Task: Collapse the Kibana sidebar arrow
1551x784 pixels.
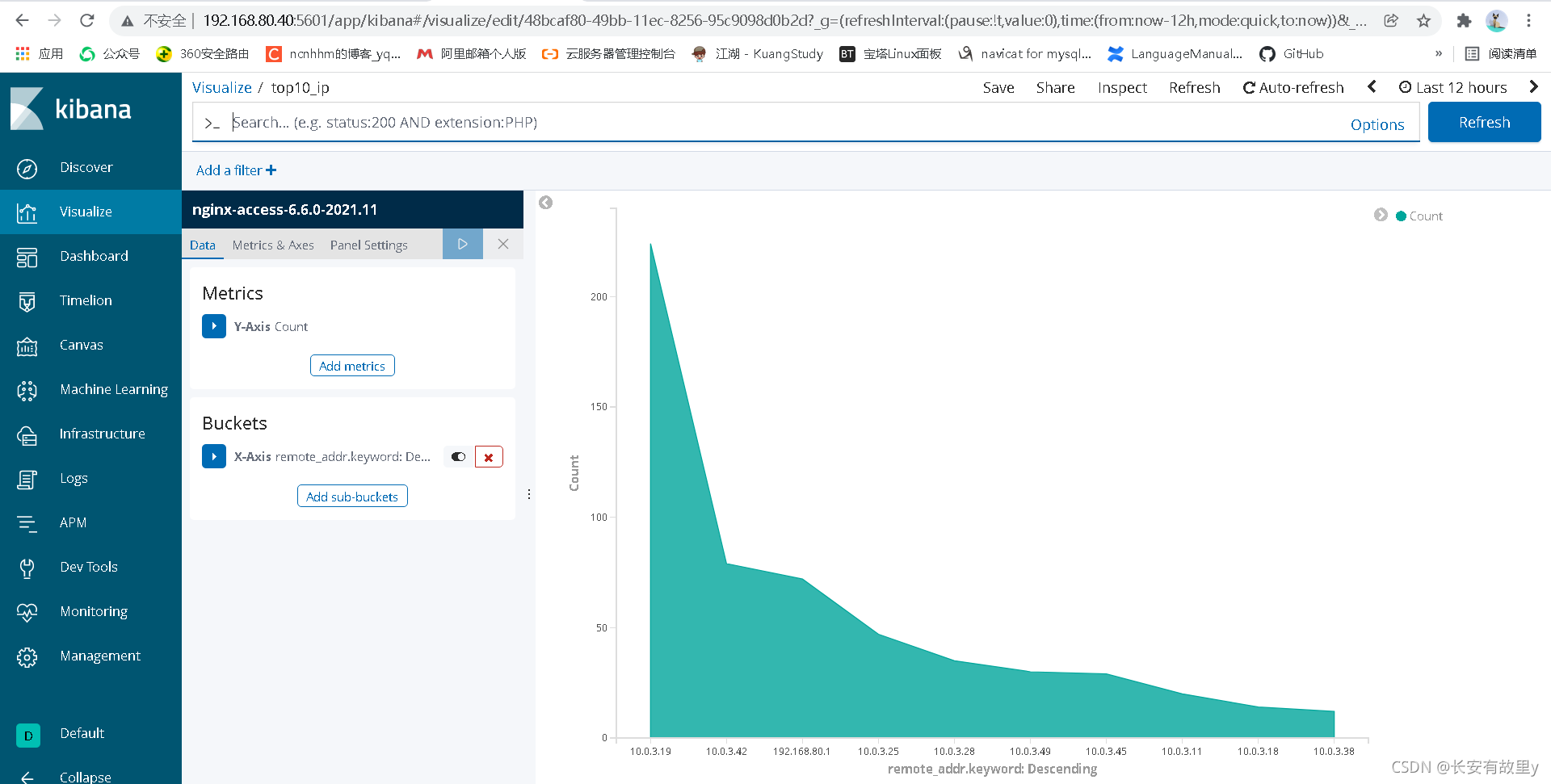Action: tap(27, 778)
